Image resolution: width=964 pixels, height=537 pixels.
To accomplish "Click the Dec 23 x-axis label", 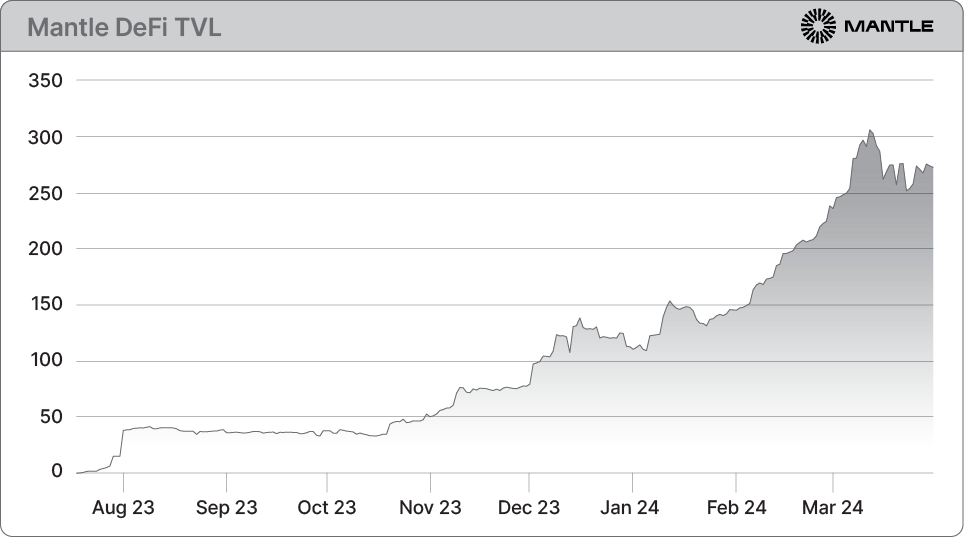I will point(529,507).
